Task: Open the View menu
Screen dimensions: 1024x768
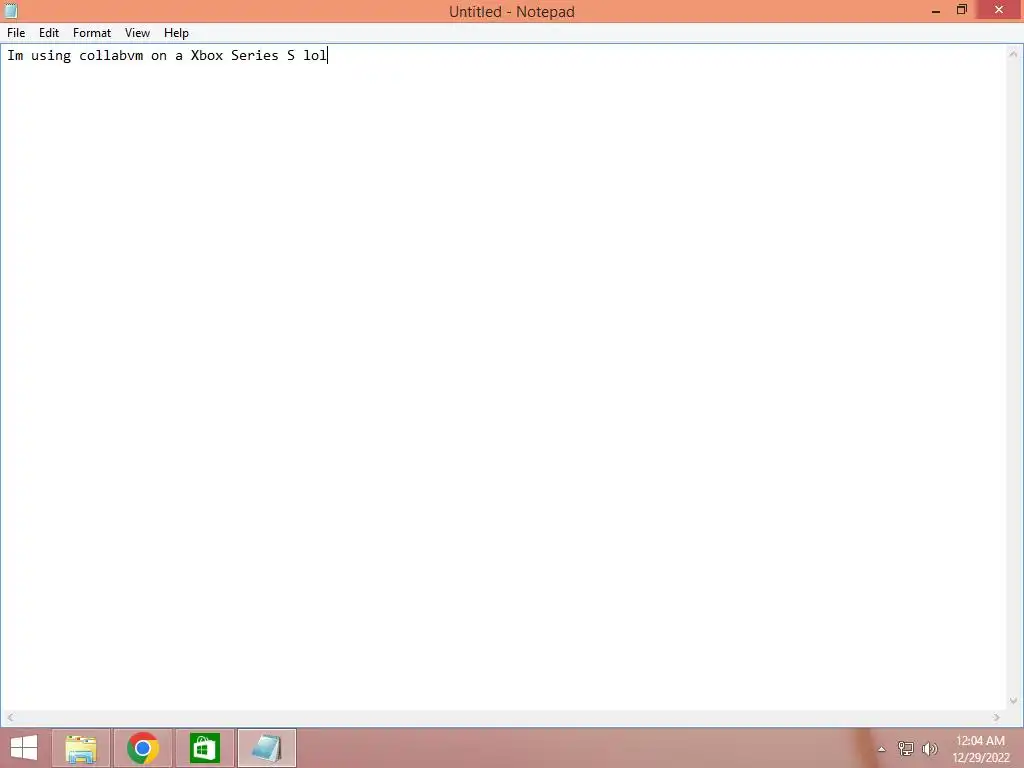Action: (x=137, y=33)
